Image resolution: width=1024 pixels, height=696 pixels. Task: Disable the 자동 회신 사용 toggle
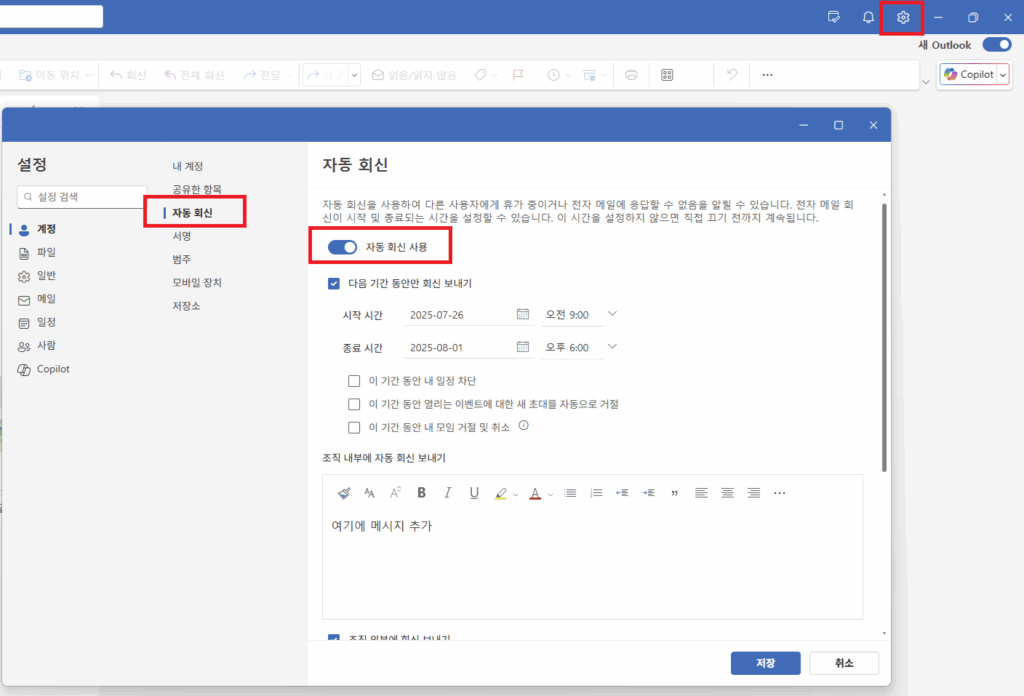pyautogui.click(x=341, y=246)
